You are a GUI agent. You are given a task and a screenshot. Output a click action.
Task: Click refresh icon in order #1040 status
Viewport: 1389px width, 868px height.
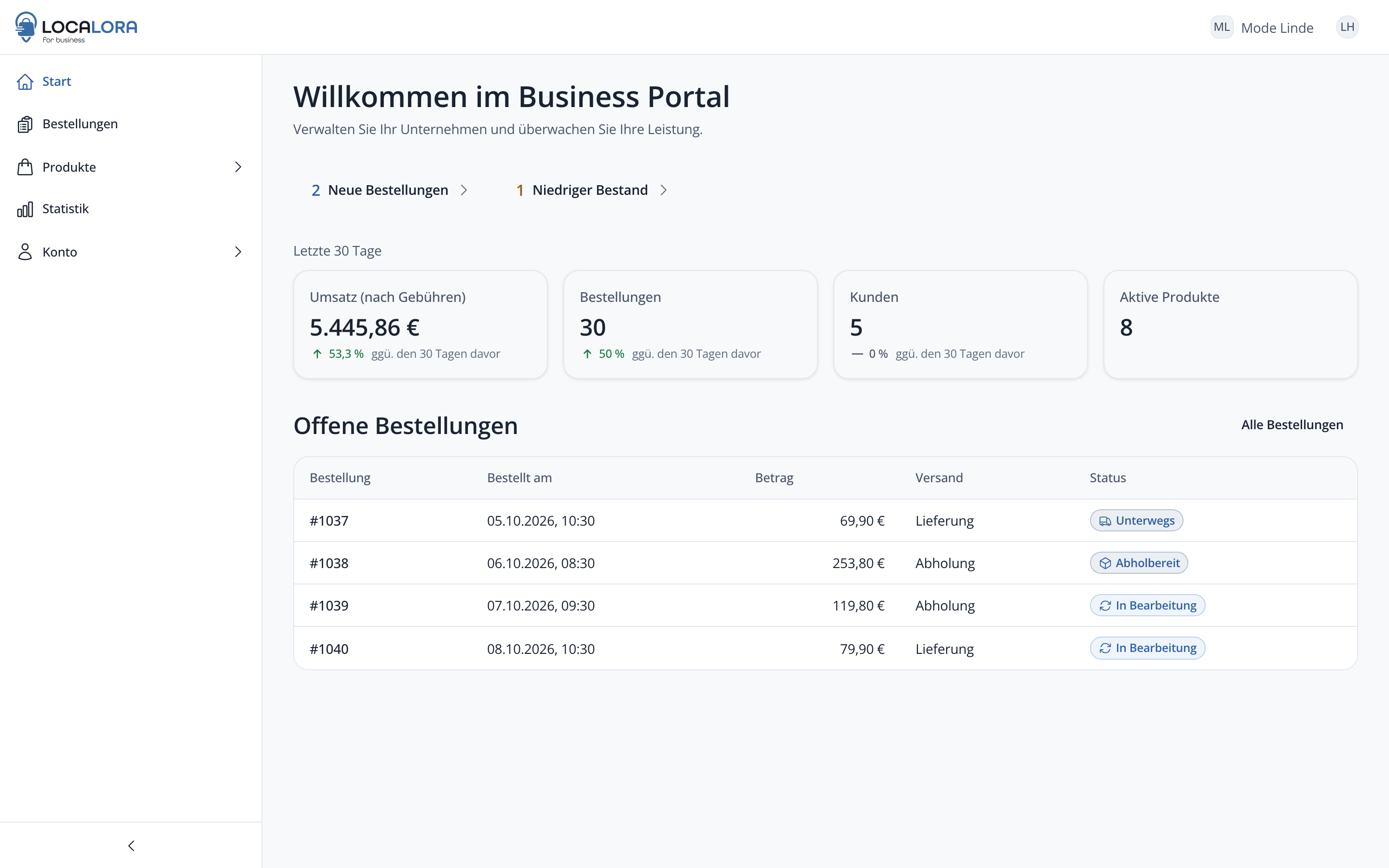tap(1105, 648)
